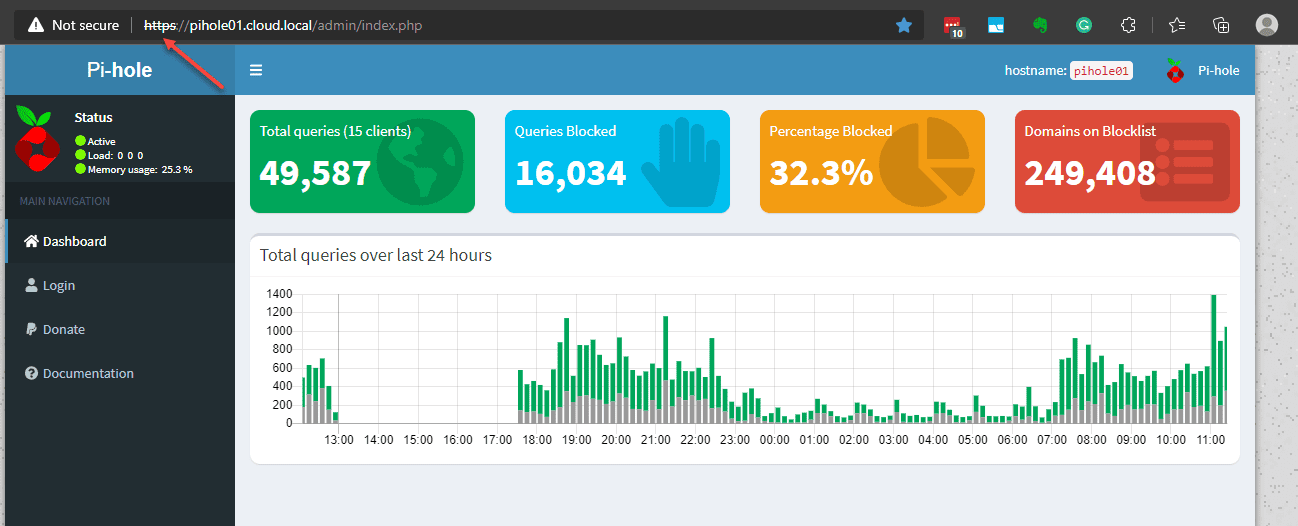Click the URL in the address bar

283,25
